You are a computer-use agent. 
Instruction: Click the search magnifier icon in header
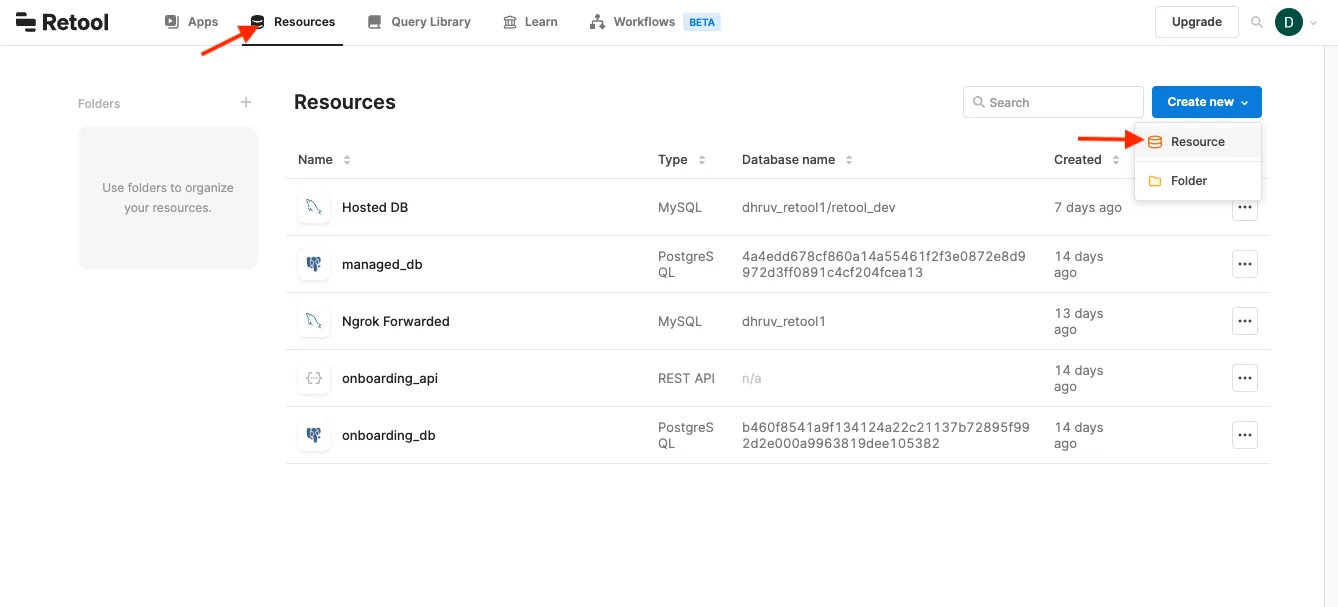coord(1257,22)
